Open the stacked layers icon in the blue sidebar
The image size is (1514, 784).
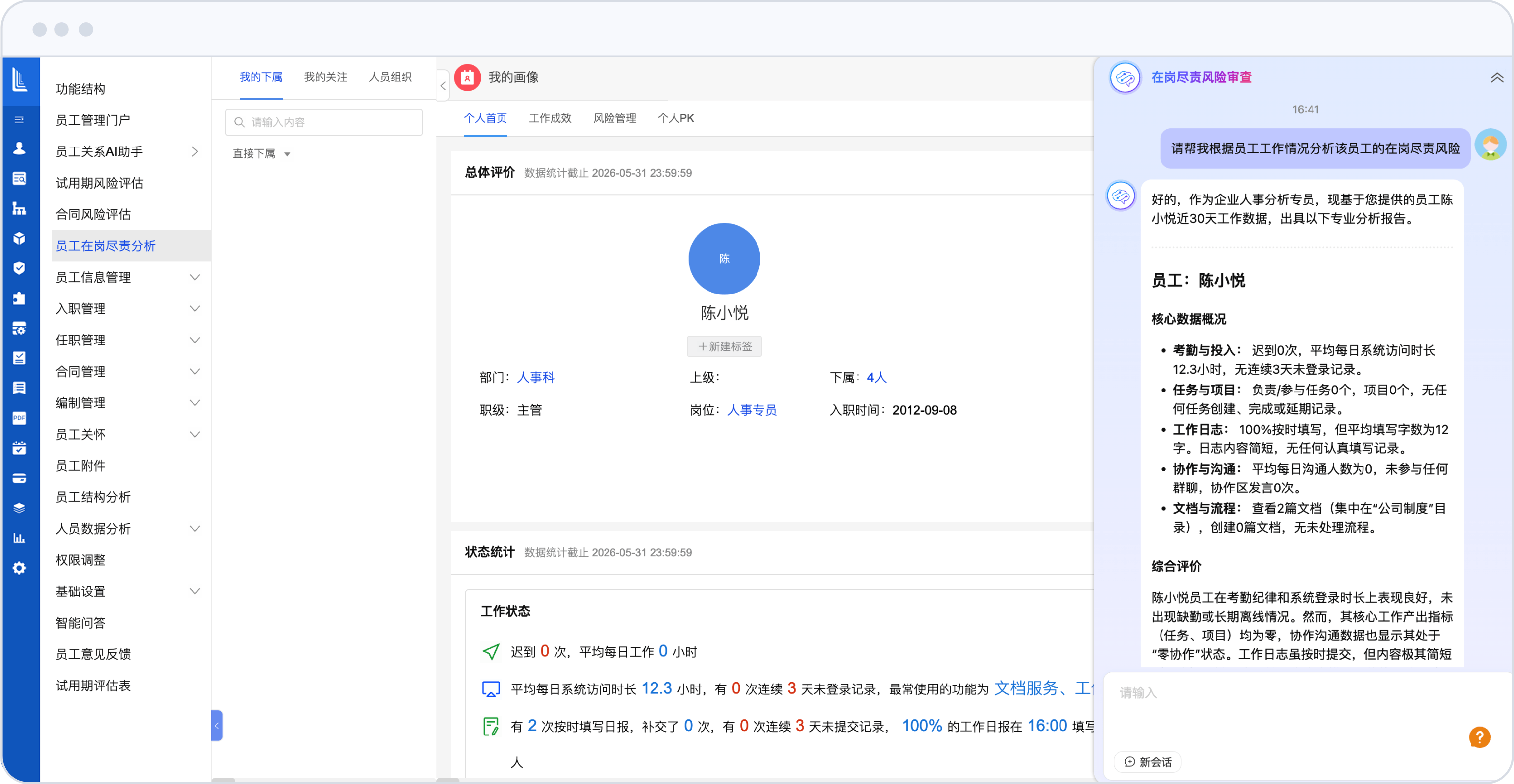19,508
